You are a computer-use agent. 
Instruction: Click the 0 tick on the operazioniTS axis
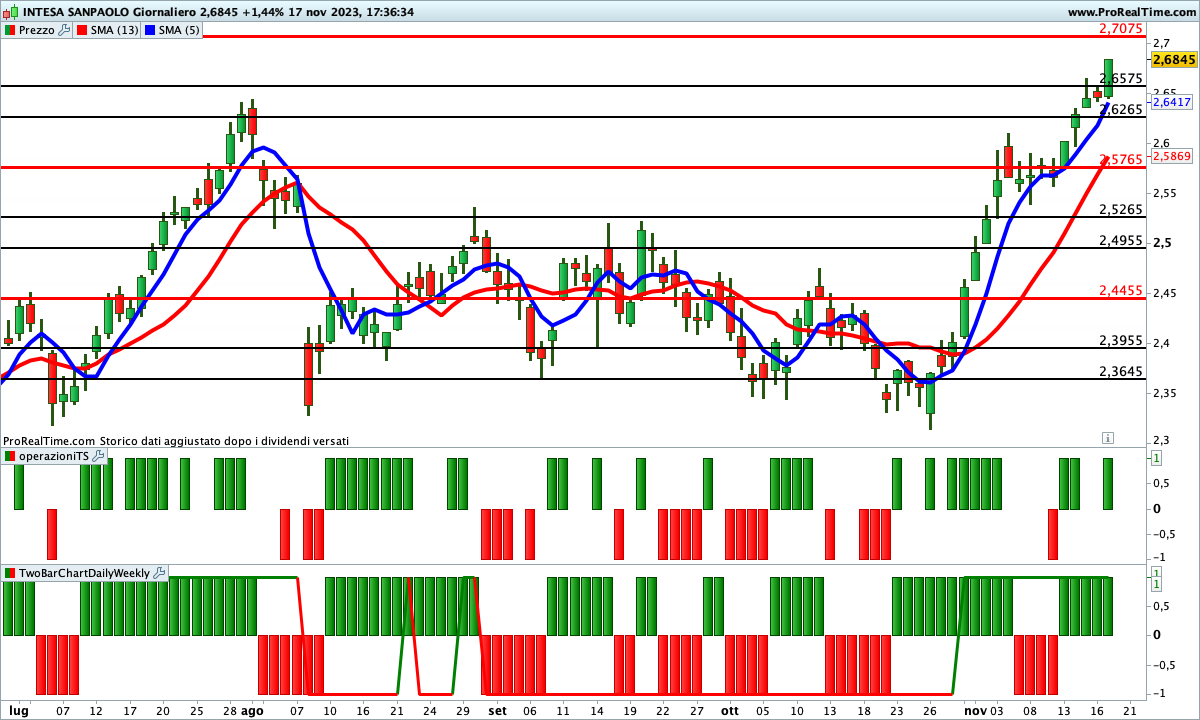pyautogui.click(x=1157, y=508)
